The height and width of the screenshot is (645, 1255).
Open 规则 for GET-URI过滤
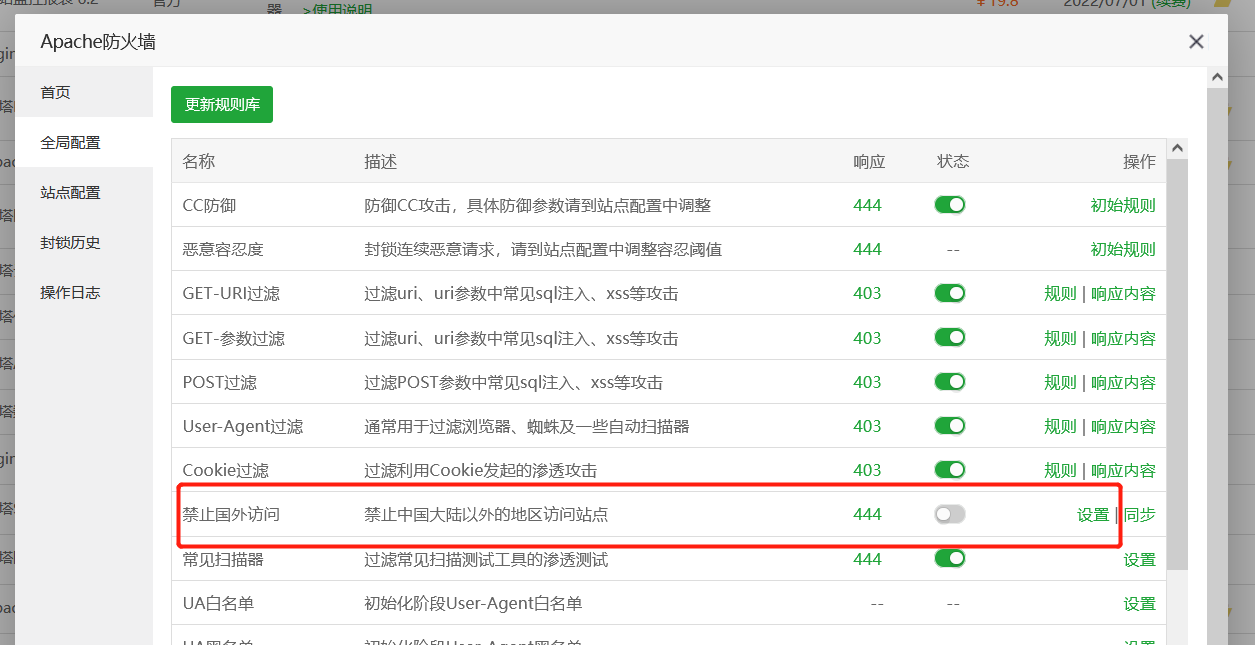1060,293
